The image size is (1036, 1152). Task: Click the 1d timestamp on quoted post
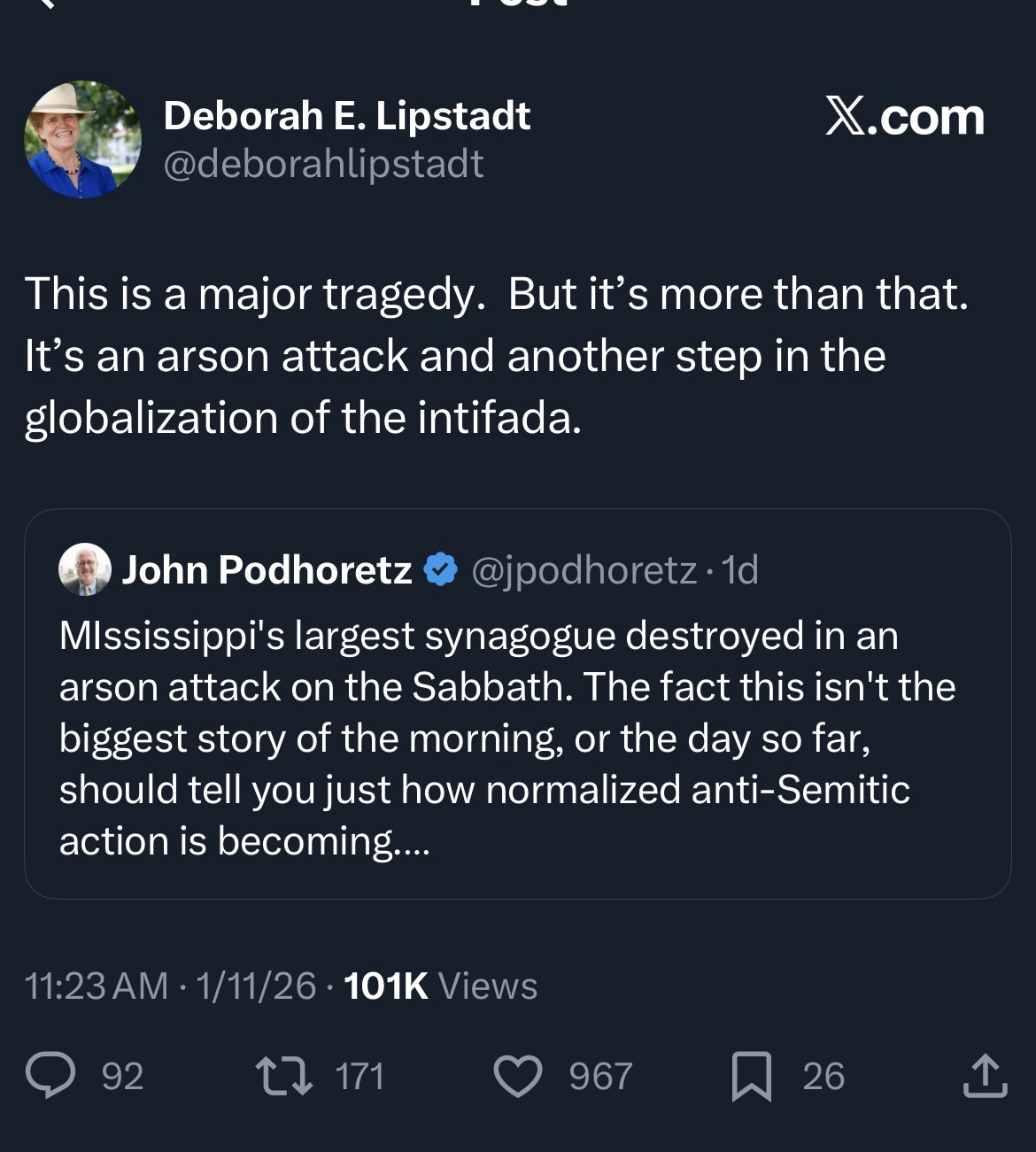[740, 569]
